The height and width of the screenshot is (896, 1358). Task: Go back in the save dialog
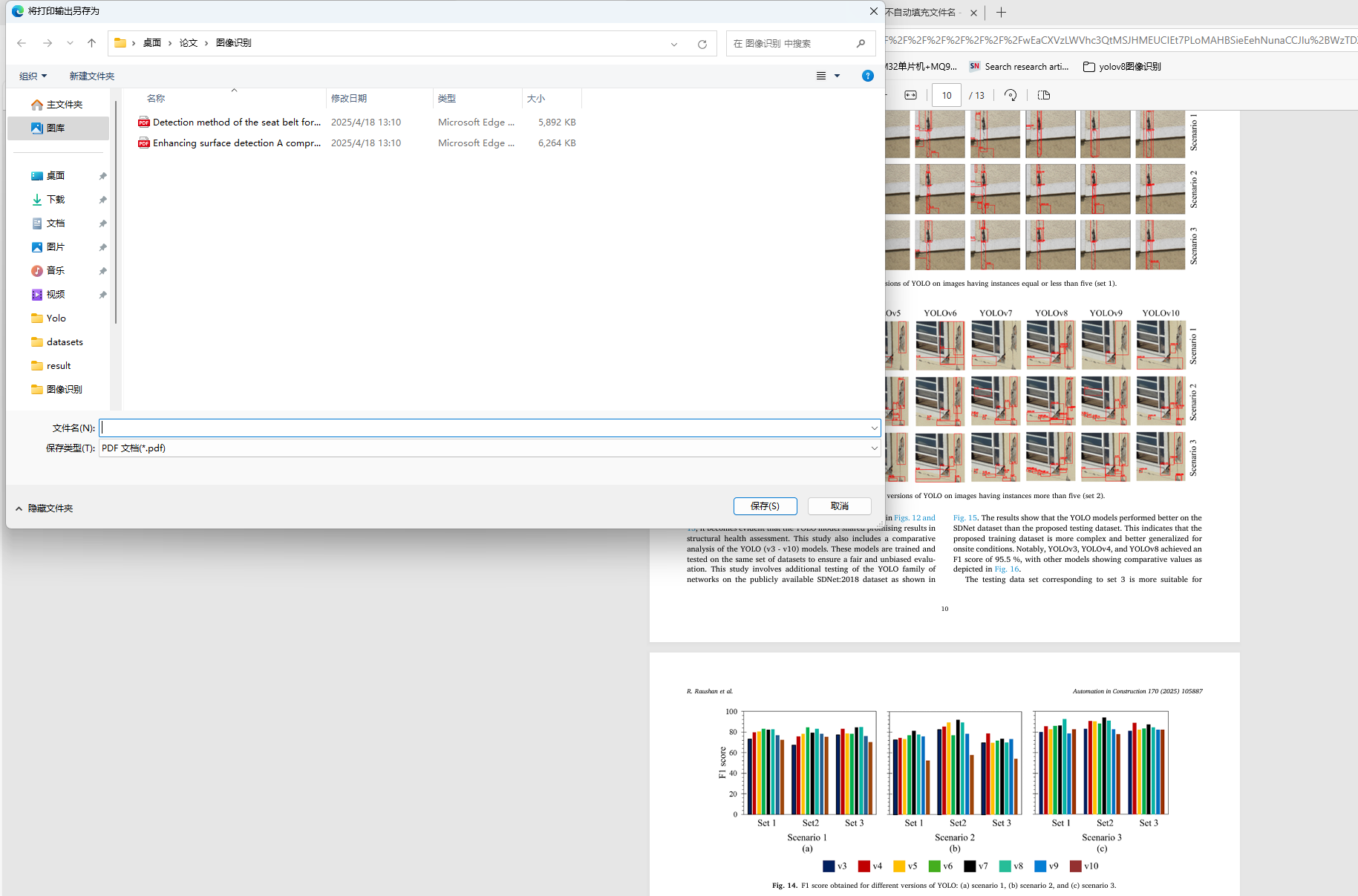point(22,43)
